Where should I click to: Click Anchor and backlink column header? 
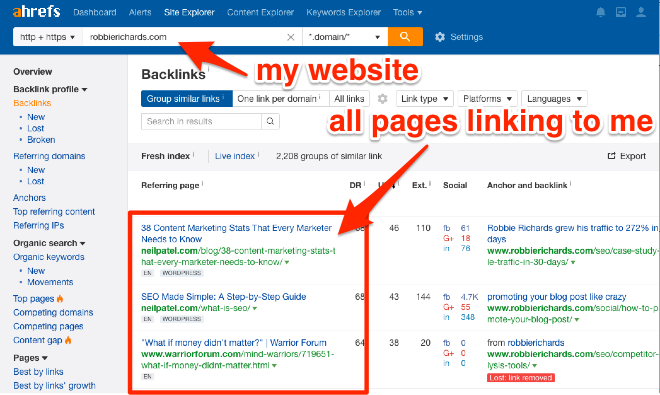[527, 185]
